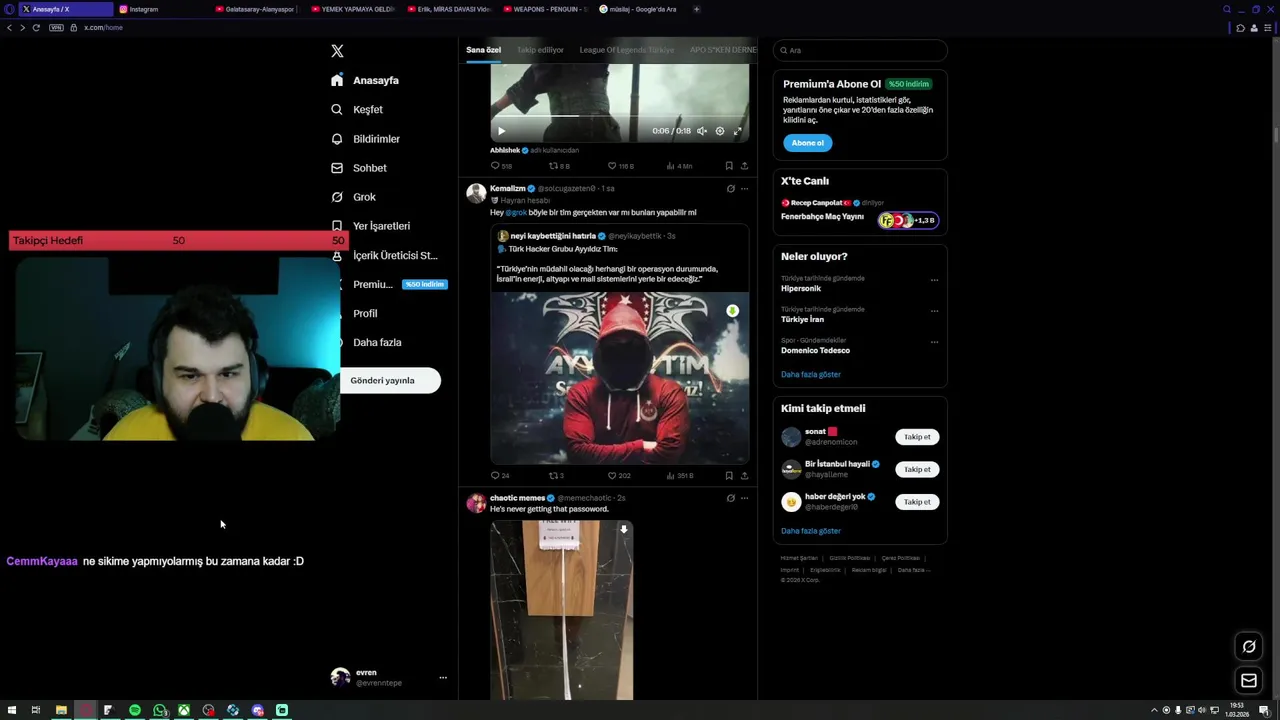Like the Abhishek video post
The image size is (1280, 720).
620,166
